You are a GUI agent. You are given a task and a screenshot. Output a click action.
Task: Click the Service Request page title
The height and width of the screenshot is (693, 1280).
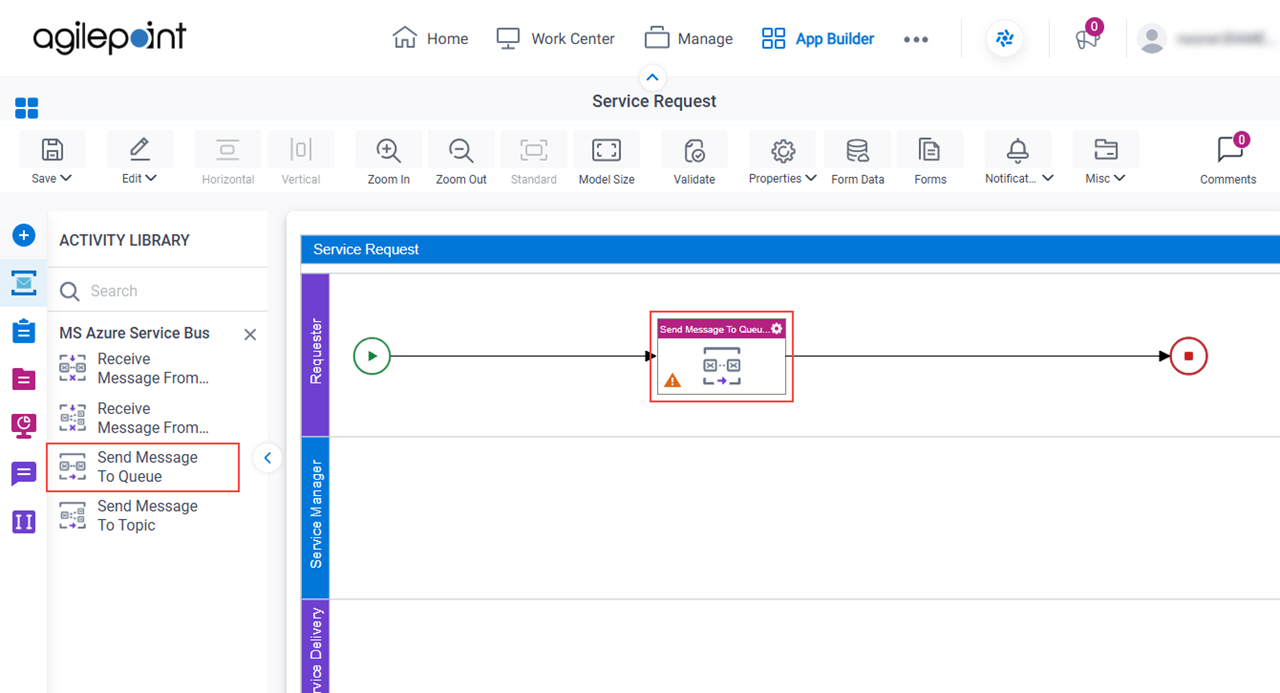[x=654, y=101]
